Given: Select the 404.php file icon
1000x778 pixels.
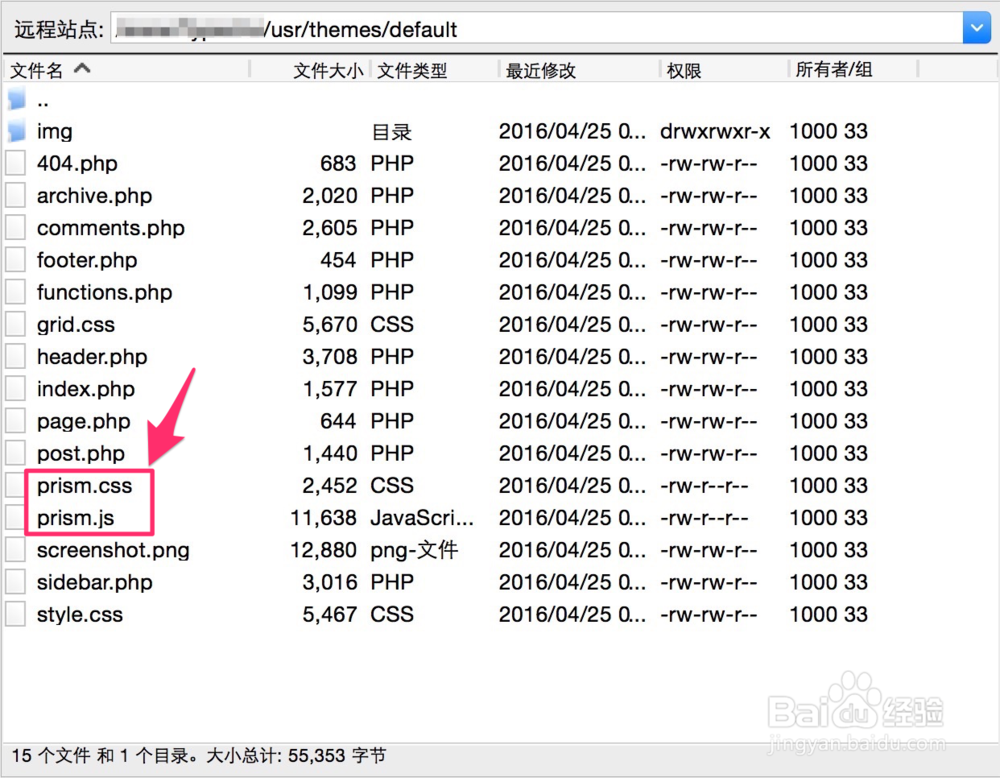Looking at the screenshot, I should pos(14,163).
